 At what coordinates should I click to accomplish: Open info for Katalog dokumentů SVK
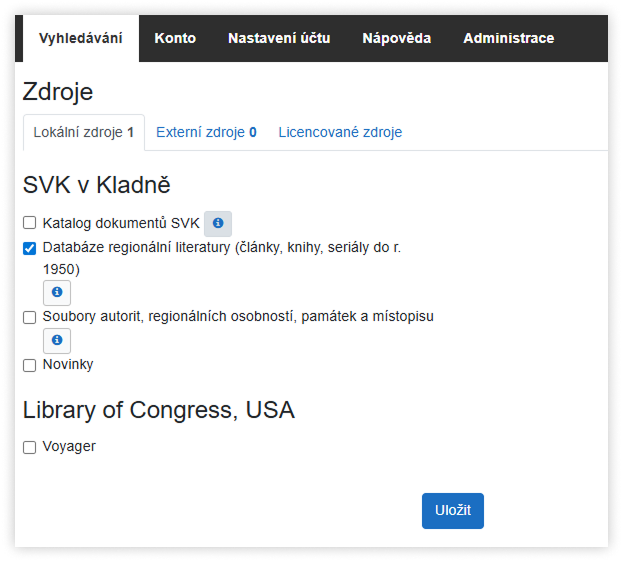(218, 223)
